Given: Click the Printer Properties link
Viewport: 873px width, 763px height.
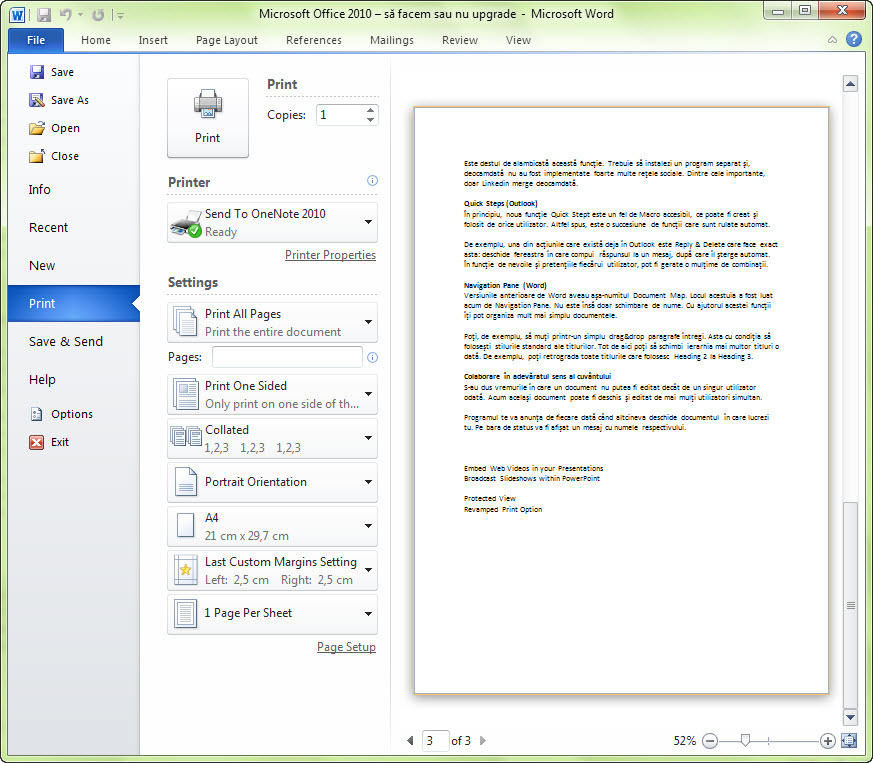Looking at the screenshot, I should point(330,255).
